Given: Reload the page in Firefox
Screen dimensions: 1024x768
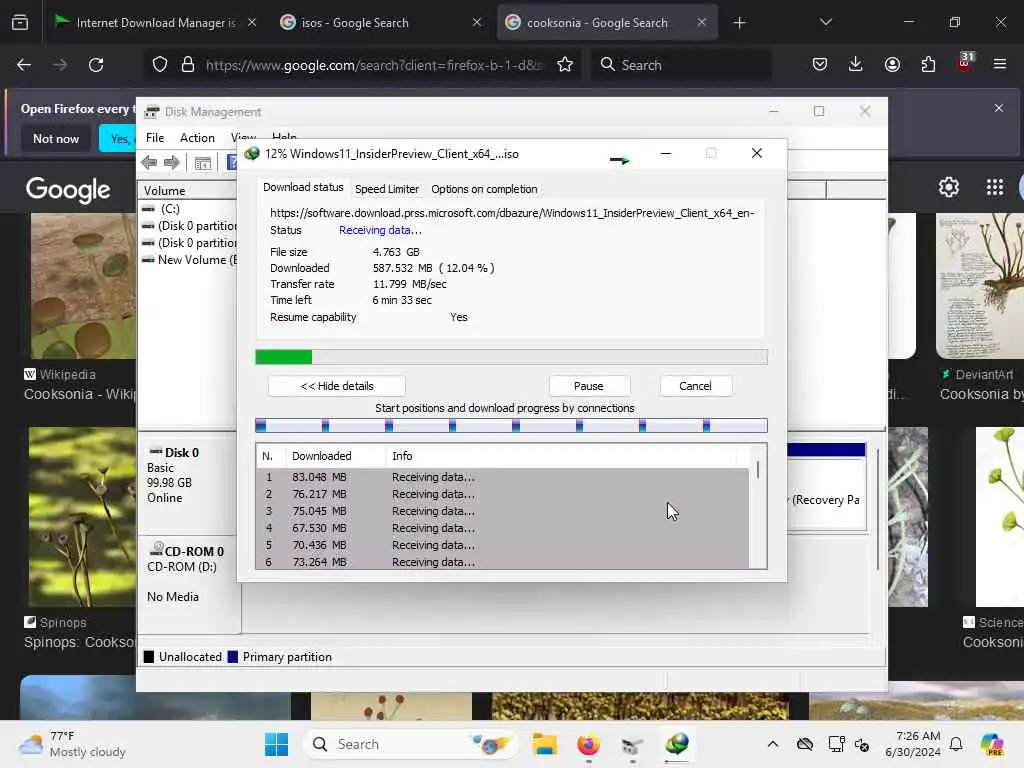Looking at the screenshot, I should pyautogui.click(x=96, y=65).
